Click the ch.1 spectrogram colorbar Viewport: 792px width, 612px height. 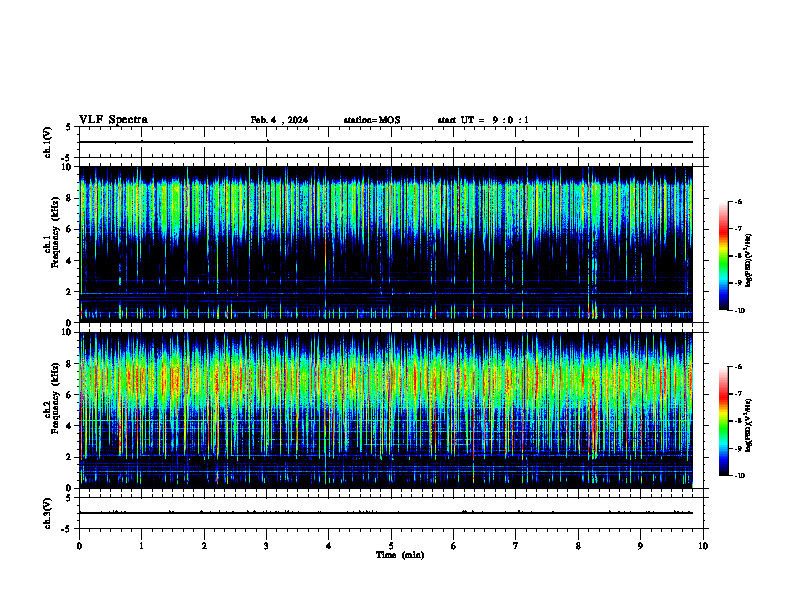pyautogui.click(x=723, y=256)
